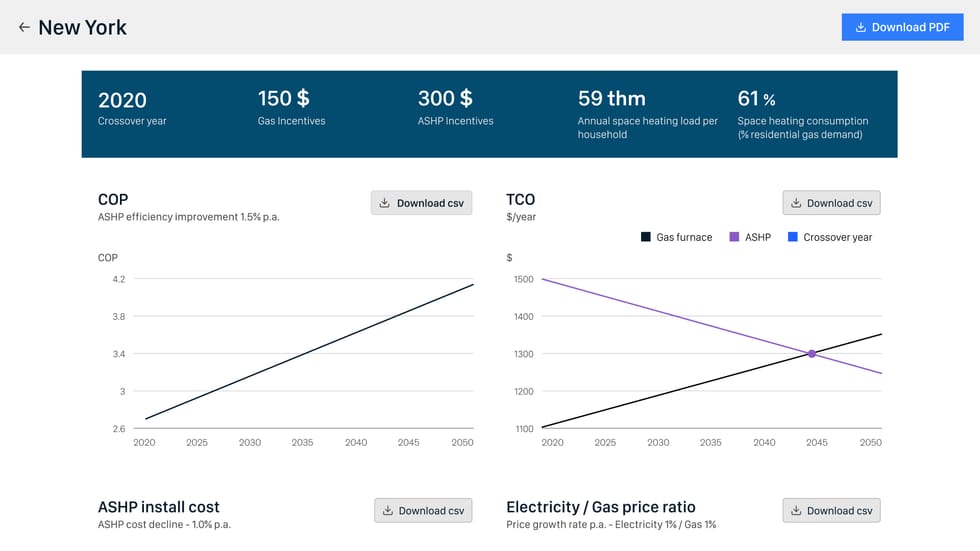
Task: Click 'ASHP efficiency improvement 1.5% p.a.' subtitle
Action: (189, 217)
